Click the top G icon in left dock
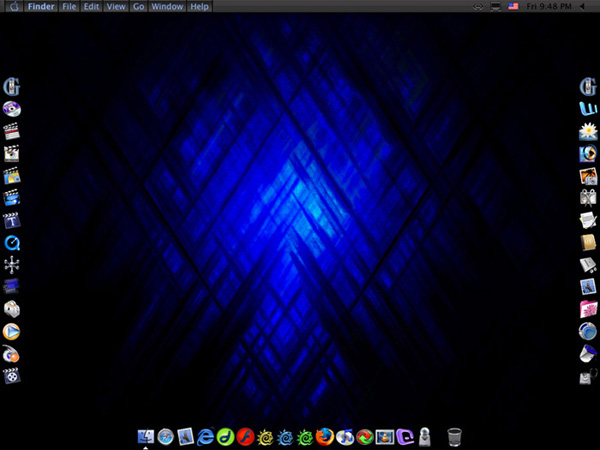 (x=12, y=87)
